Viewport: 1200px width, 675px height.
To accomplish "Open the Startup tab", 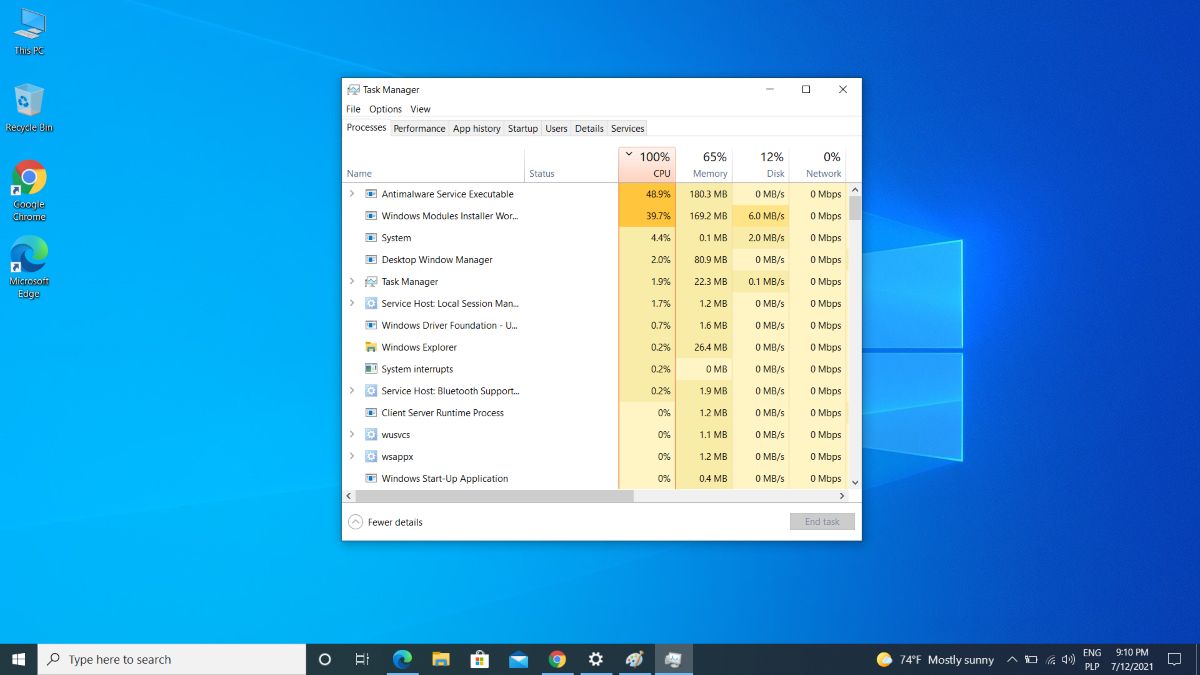I will pyautogui.click(x=522, y=128).
